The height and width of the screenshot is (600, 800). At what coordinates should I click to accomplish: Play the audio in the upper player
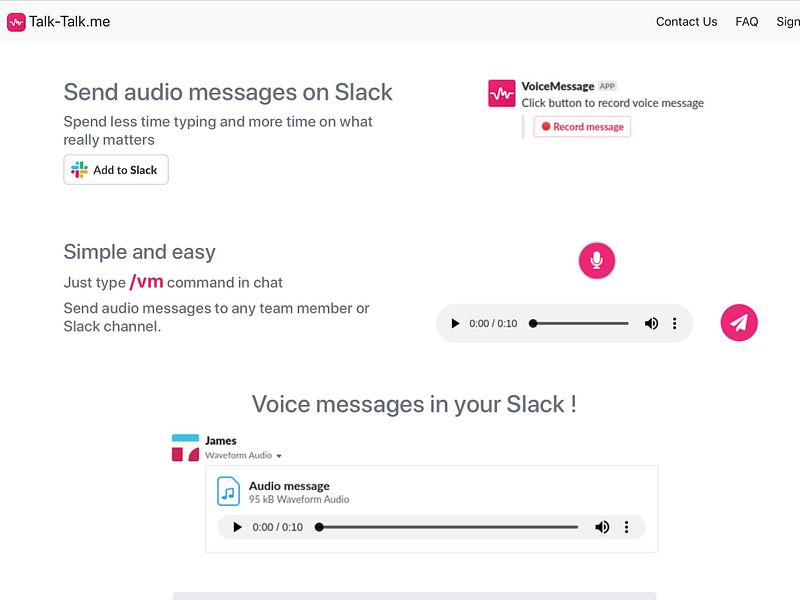(455, 323)
